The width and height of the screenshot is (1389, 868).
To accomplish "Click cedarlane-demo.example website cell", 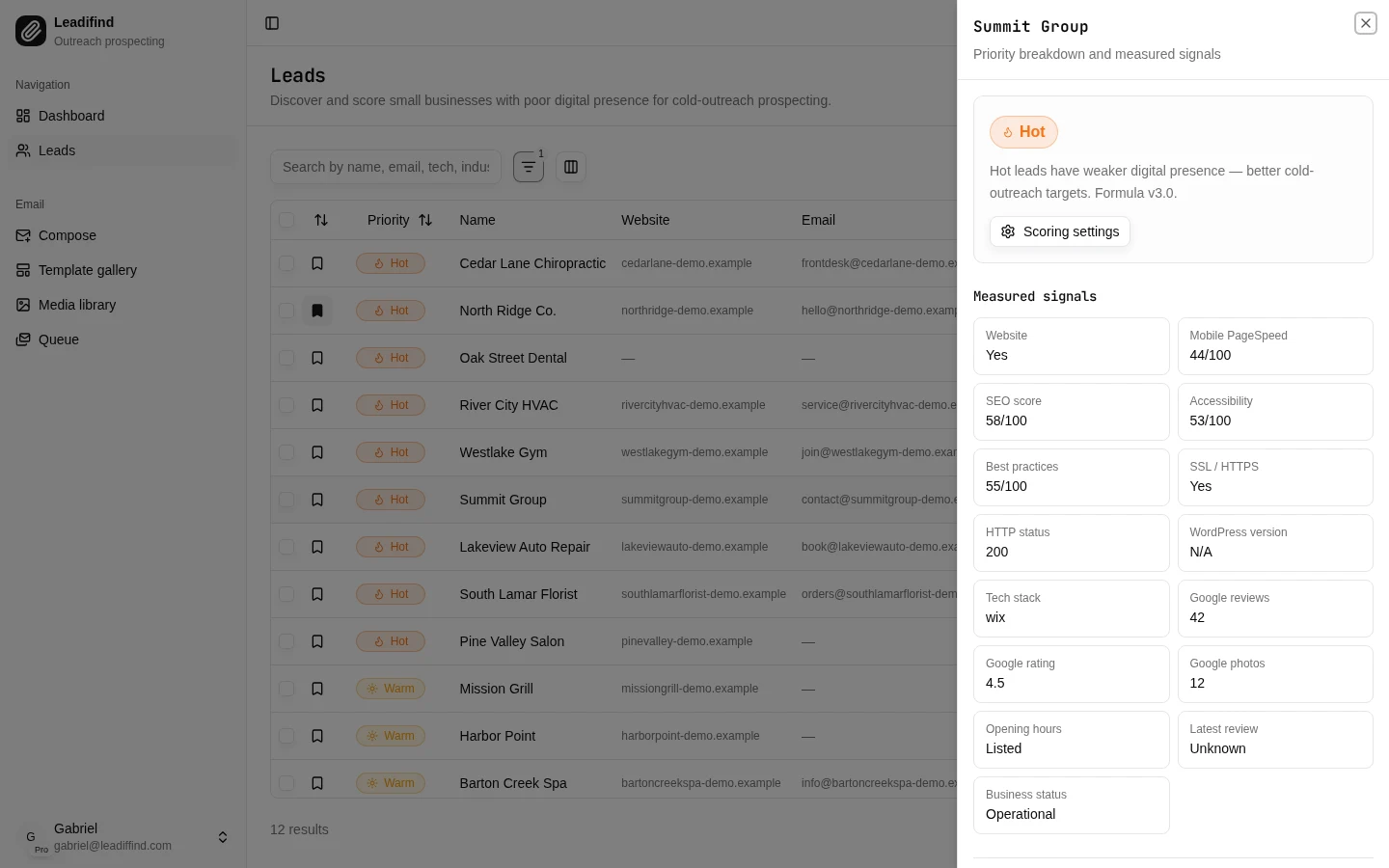I will [x=687, y=263].
